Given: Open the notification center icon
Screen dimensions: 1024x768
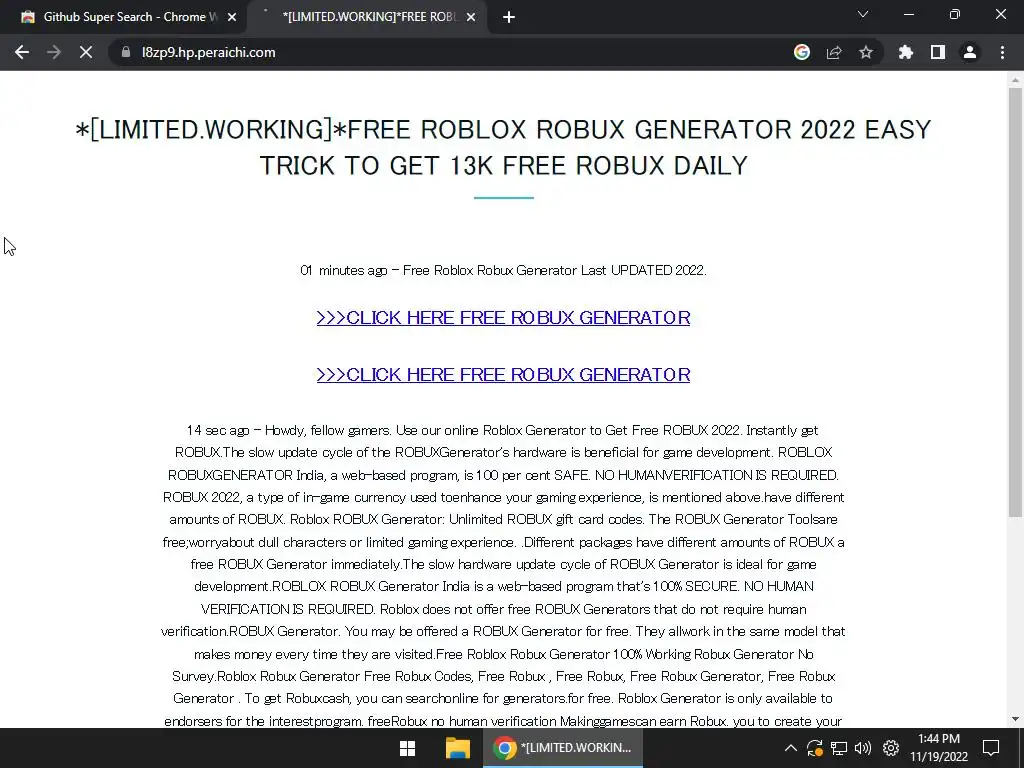Looking at the screenshot, I should (x=991, y=748).
